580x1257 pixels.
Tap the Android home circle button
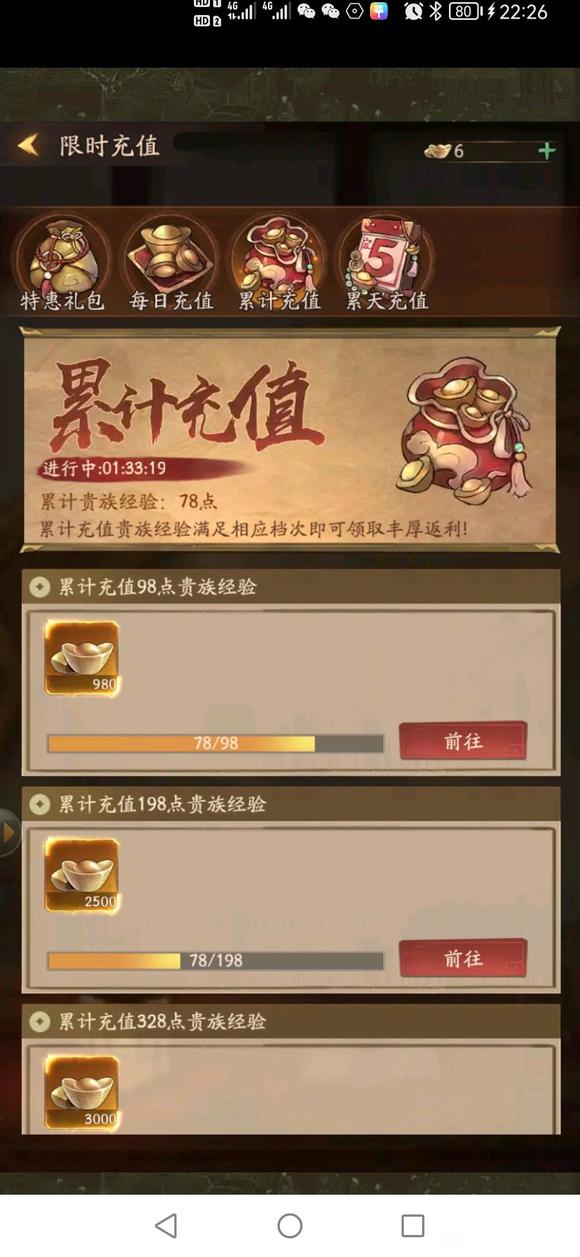[x=290, y=1225]
